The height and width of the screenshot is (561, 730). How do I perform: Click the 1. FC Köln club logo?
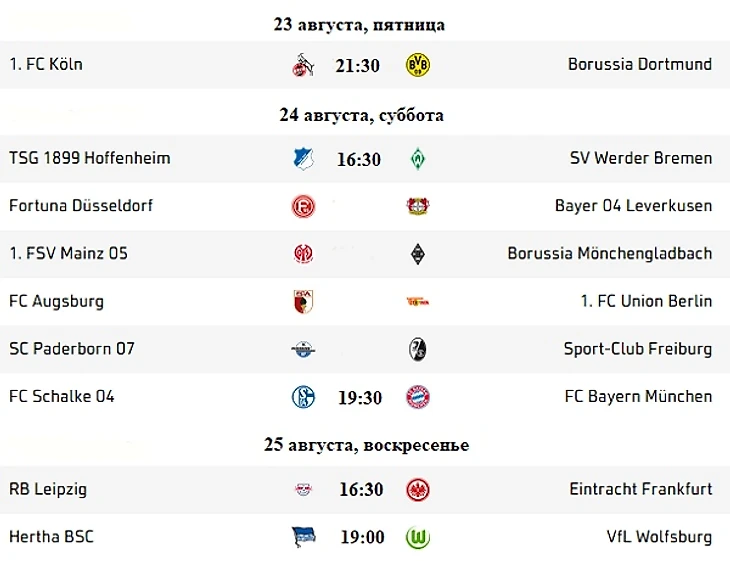[303, 65]
